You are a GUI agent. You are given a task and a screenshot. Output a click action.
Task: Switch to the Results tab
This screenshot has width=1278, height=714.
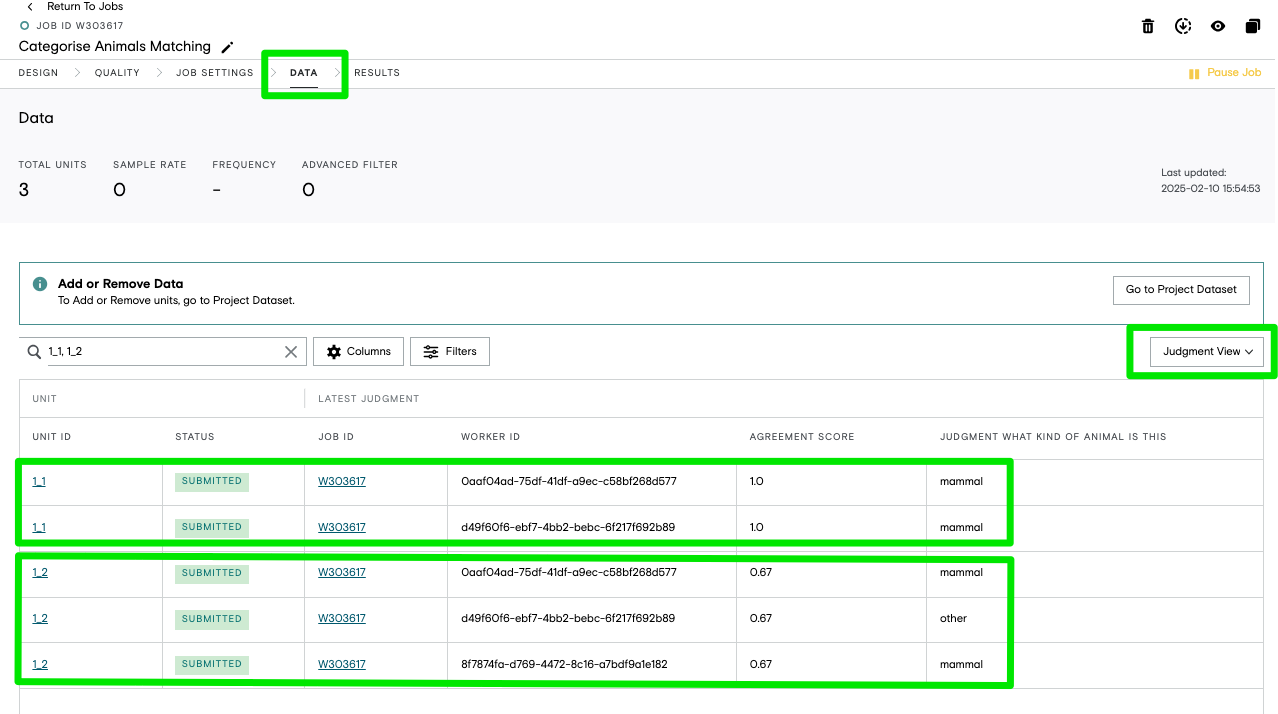(377, 73)
